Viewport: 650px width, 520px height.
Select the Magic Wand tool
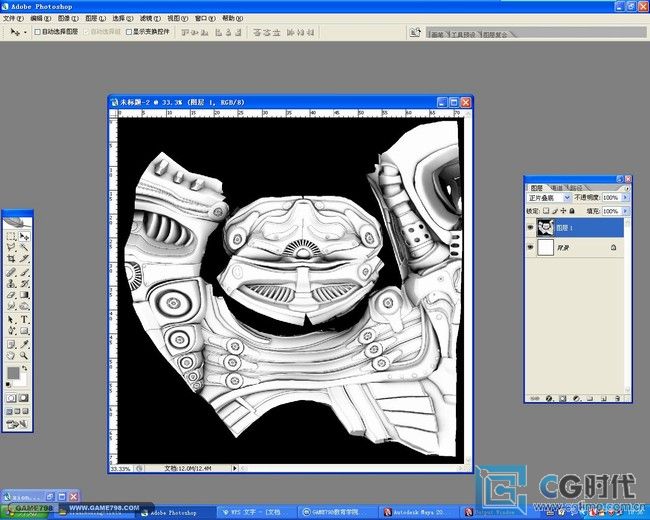(24, 247)
